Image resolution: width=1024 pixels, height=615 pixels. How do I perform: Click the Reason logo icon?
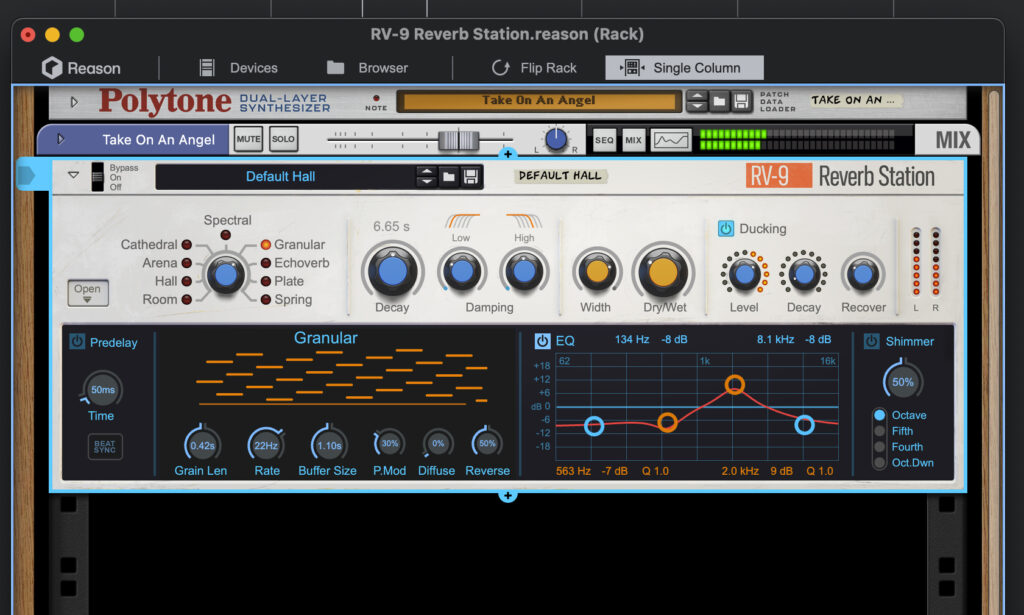point(52,68)
